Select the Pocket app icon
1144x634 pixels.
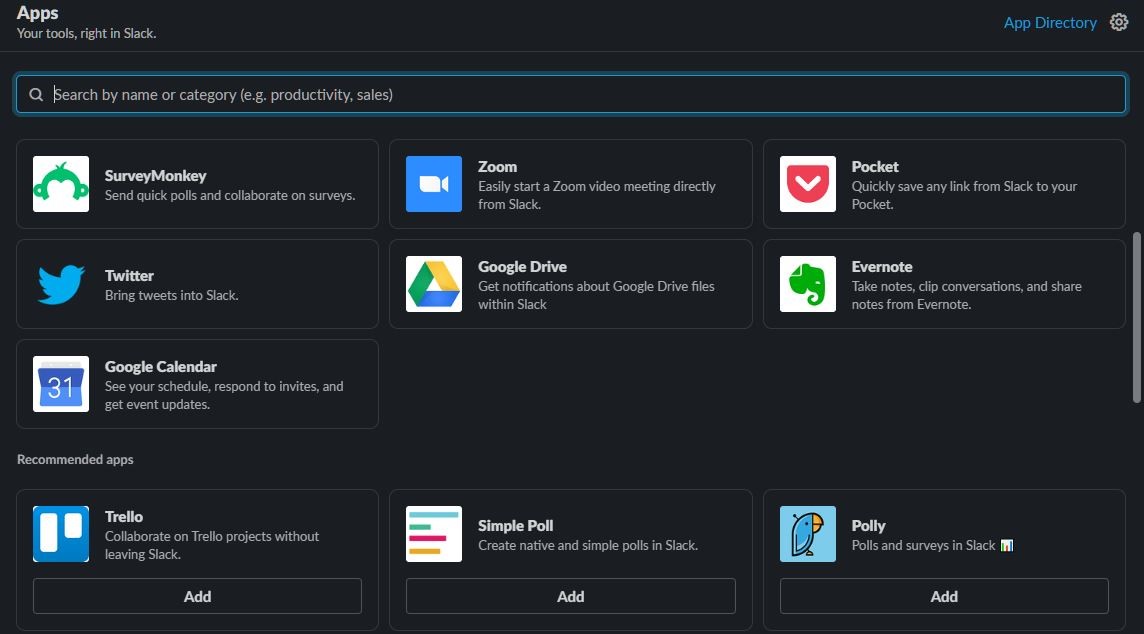pos(808,184)
